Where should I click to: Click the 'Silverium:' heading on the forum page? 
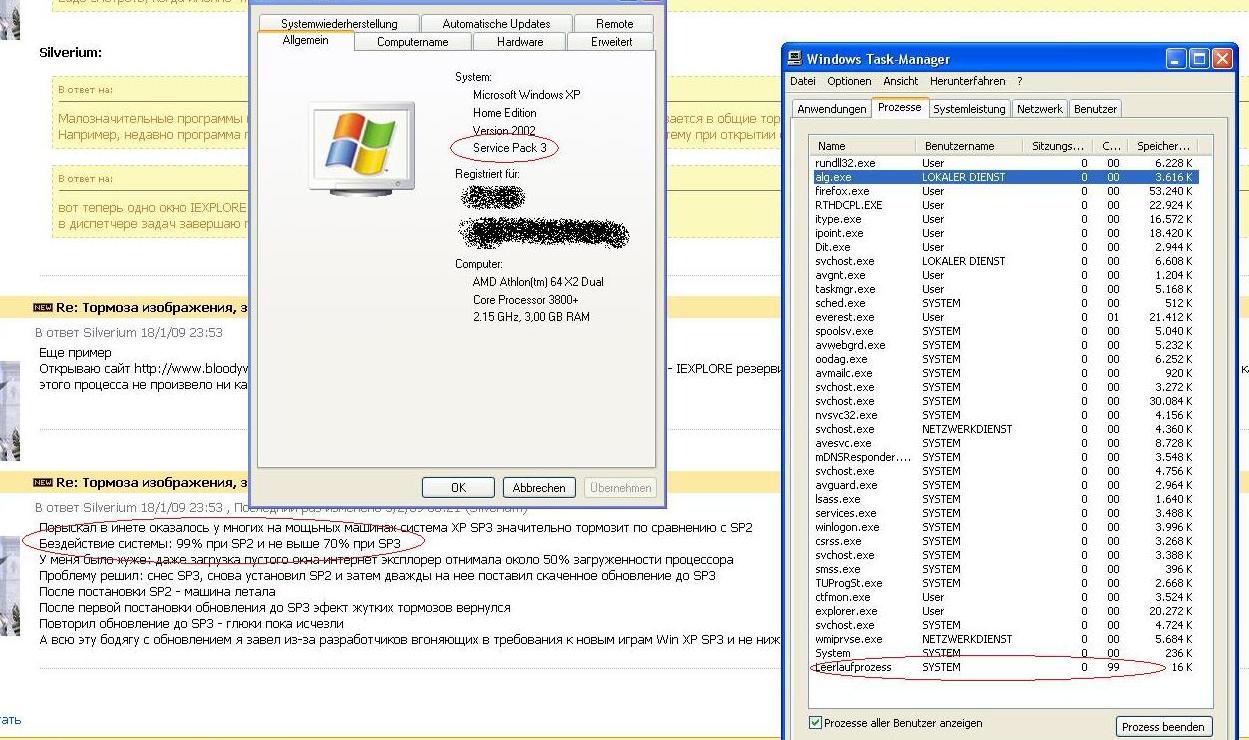(x=70, y=52)
